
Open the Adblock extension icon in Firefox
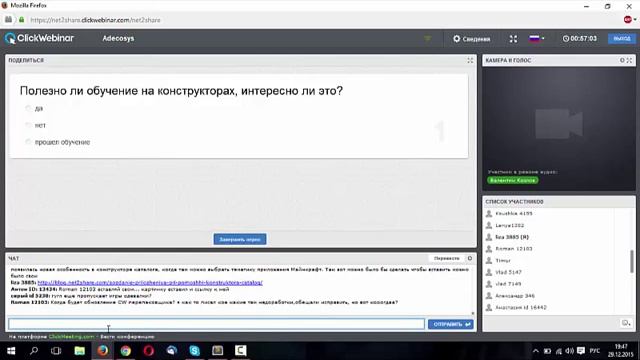[x=628, y=19]
